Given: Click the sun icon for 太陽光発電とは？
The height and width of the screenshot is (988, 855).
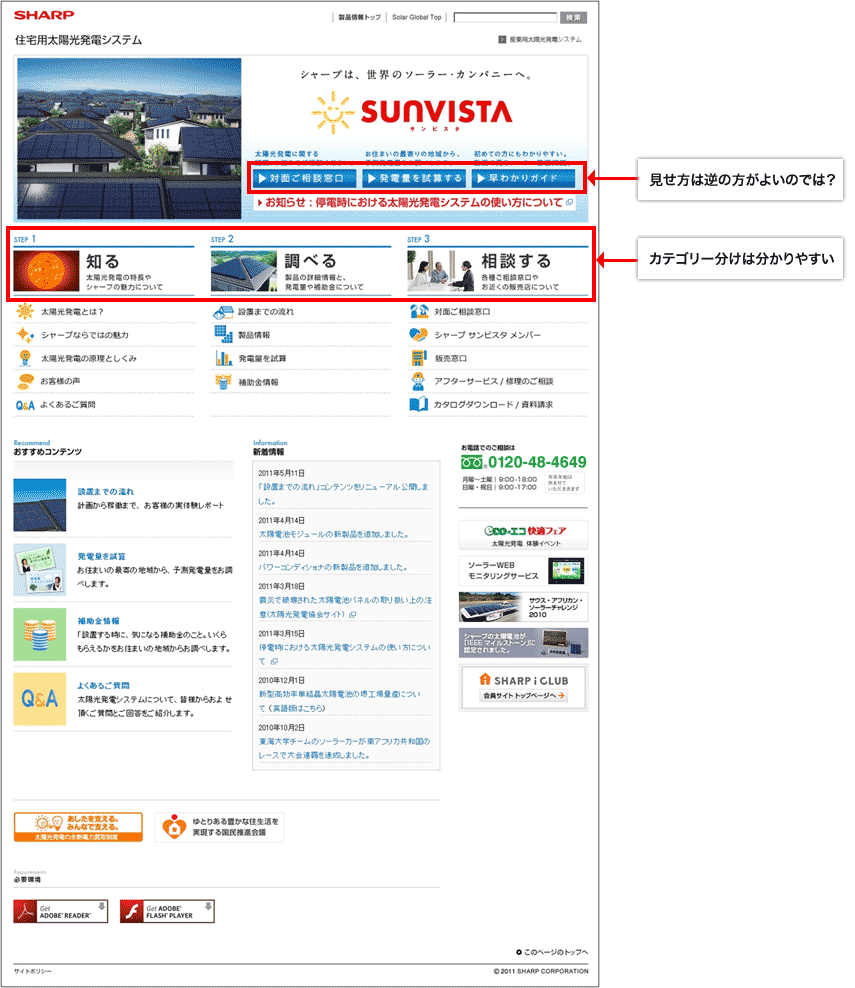Looking at the screenshot, I should pos(25,311).
